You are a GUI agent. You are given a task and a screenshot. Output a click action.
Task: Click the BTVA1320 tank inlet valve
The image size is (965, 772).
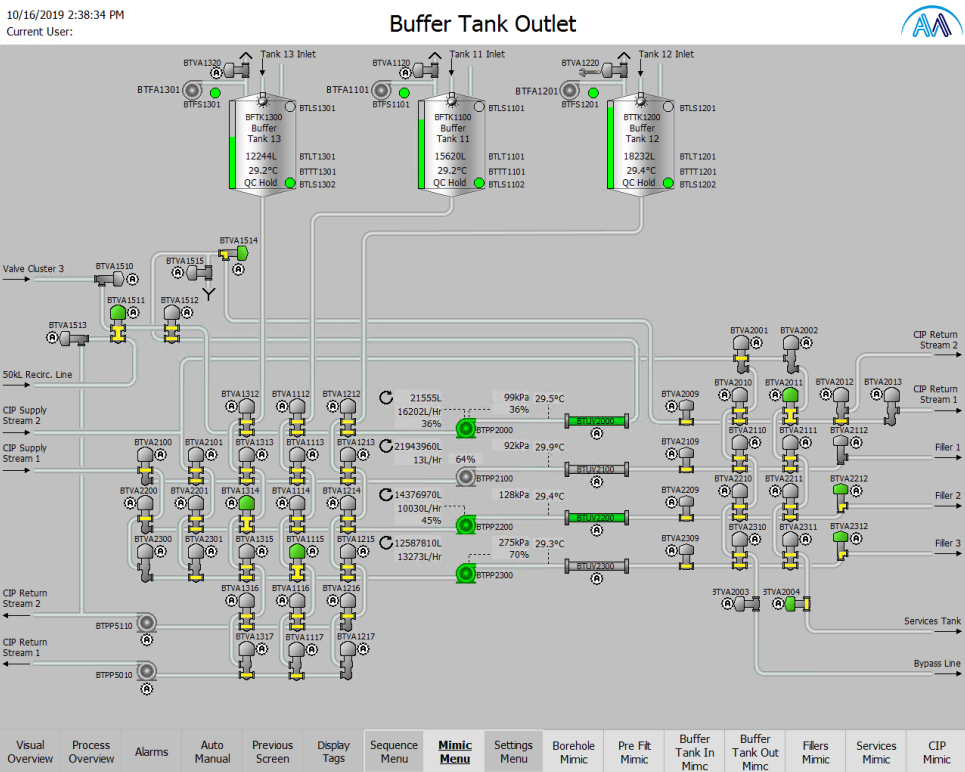tap(236, 70)
